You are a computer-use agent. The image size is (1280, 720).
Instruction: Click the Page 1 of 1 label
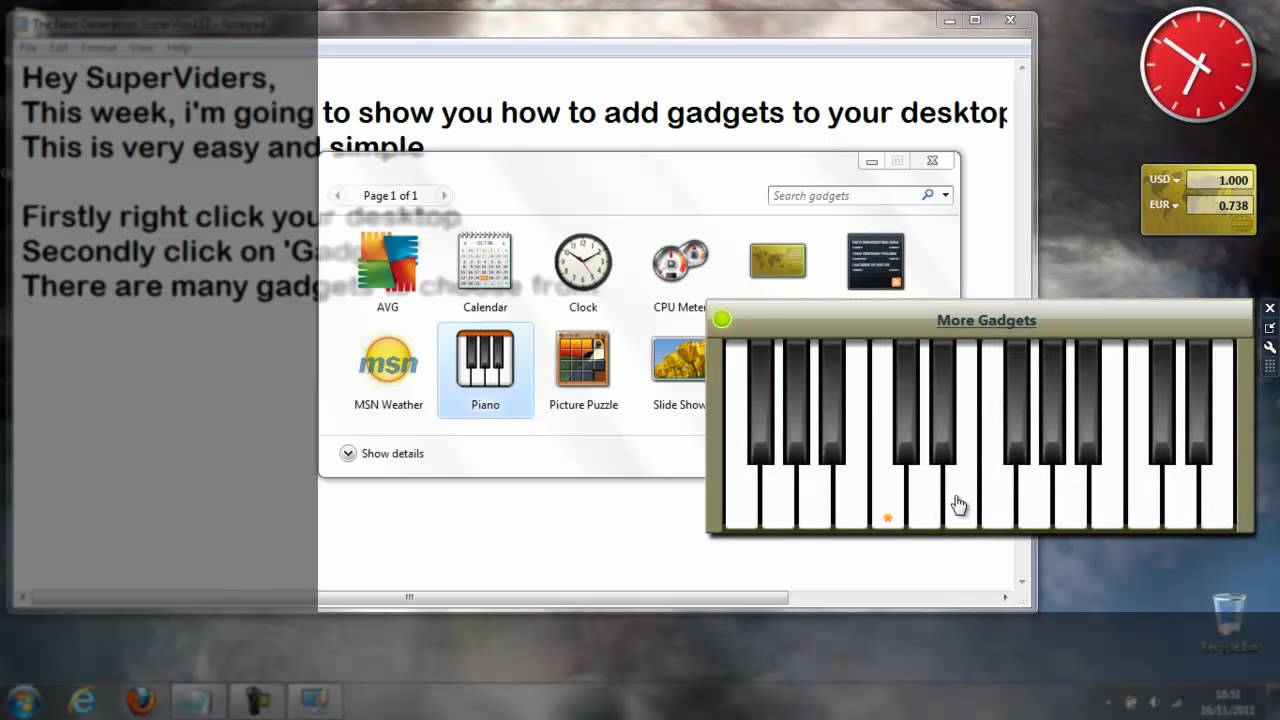pos(391,196)
